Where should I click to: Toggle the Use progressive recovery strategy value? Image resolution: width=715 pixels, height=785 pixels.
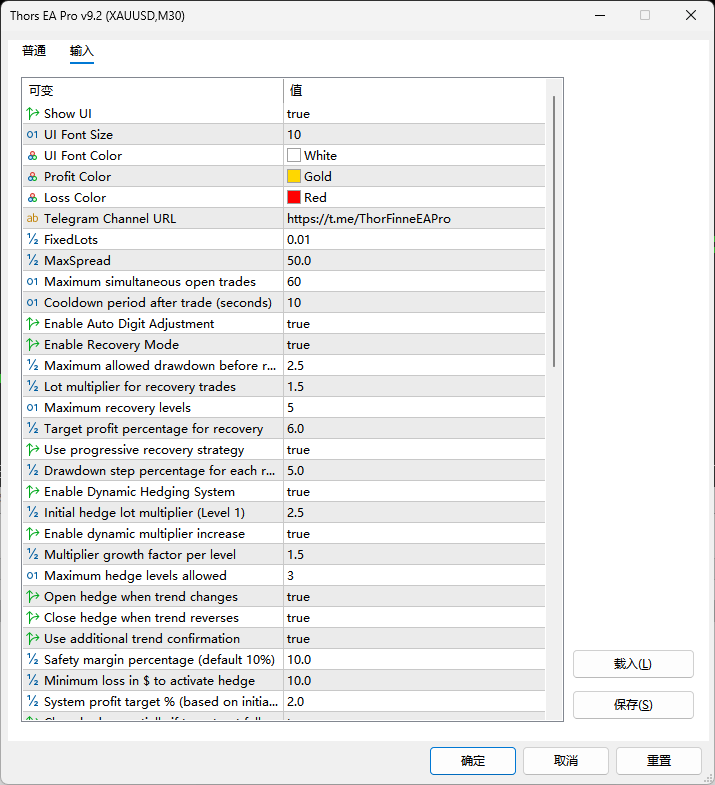(x=414, y=450)
